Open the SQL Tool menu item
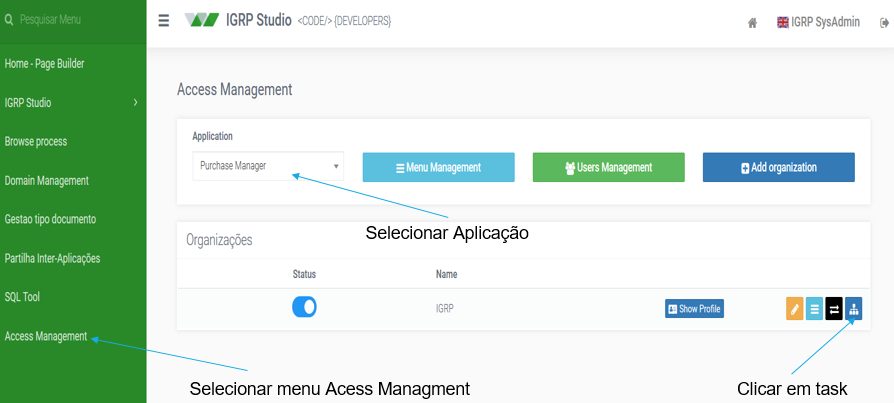Image resolution: width=894 pixels, height=403 pixels. (22, 297)
